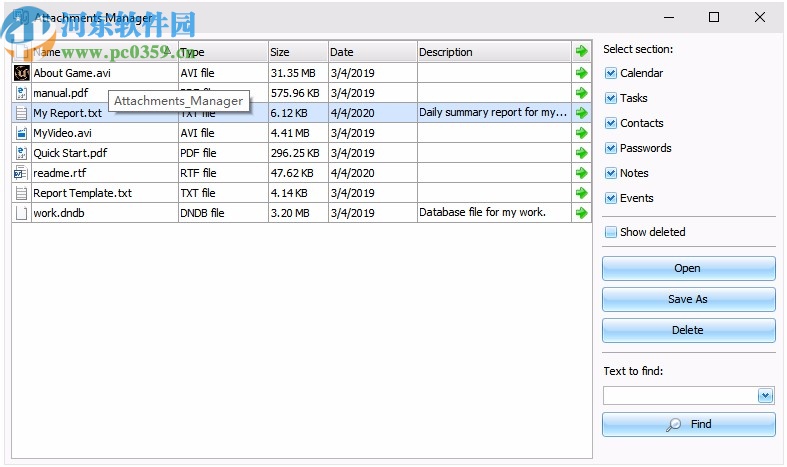Click the green arrow in work.dndb row
This screenshot has width=787, height=467.
(x=581, y=213)
